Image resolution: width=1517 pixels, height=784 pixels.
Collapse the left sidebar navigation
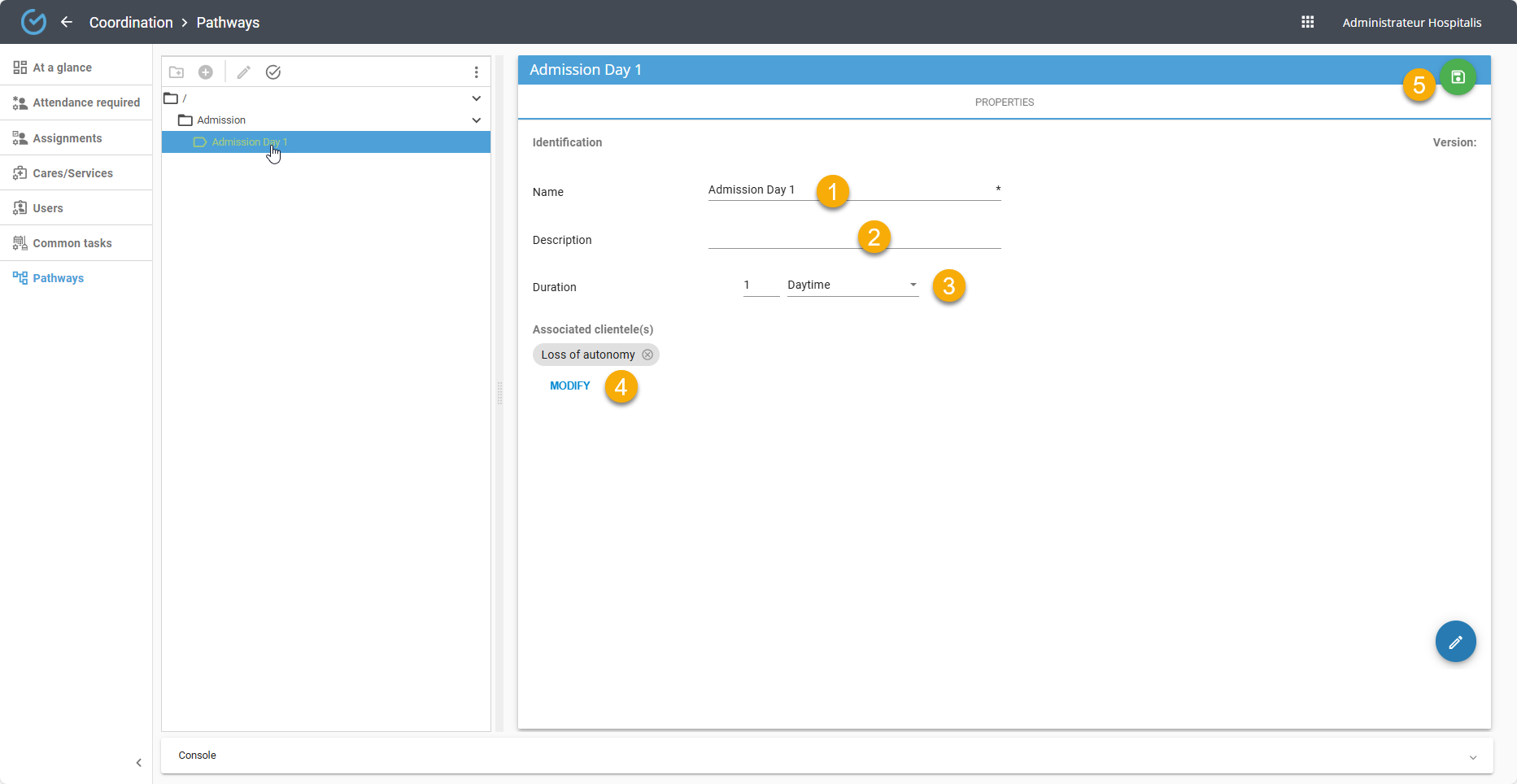pos(138,763)
